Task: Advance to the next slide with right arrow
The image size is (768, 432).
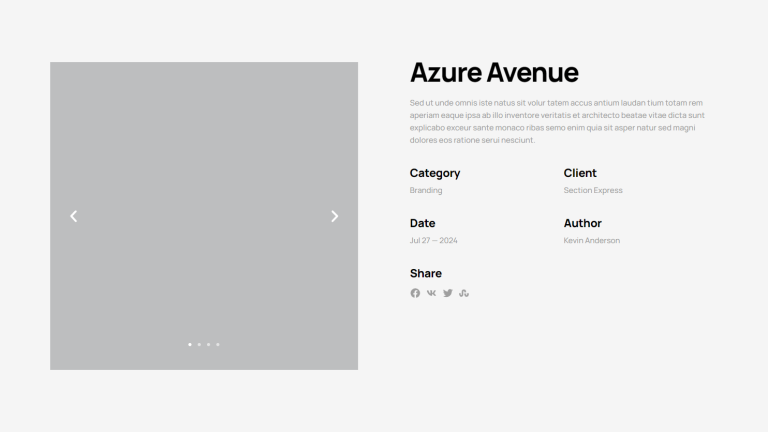Action: (335, 216)
